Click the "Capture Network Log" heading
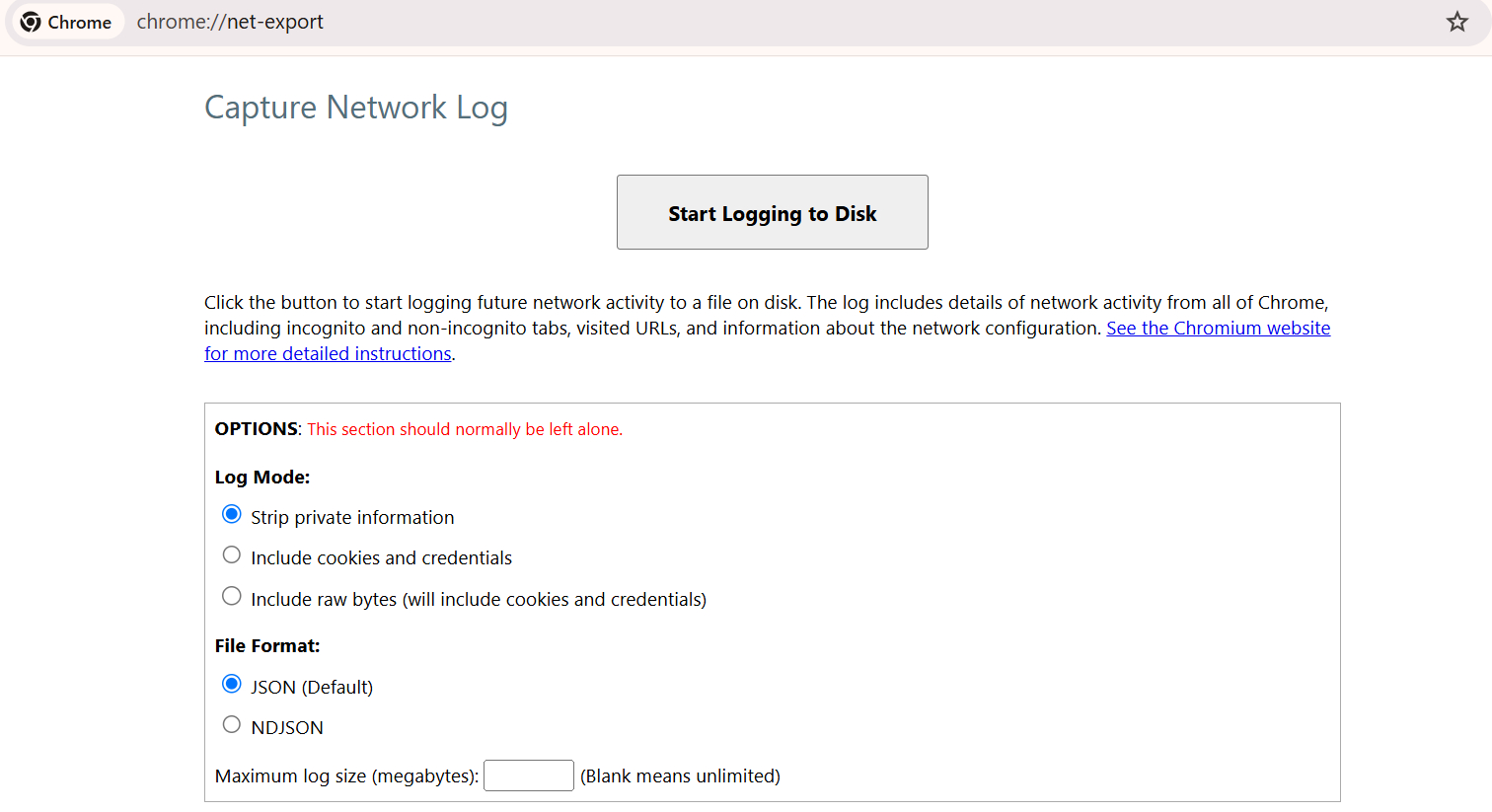Image resolution: width=1492 pixels, height=812 pixels. (356, 108)
